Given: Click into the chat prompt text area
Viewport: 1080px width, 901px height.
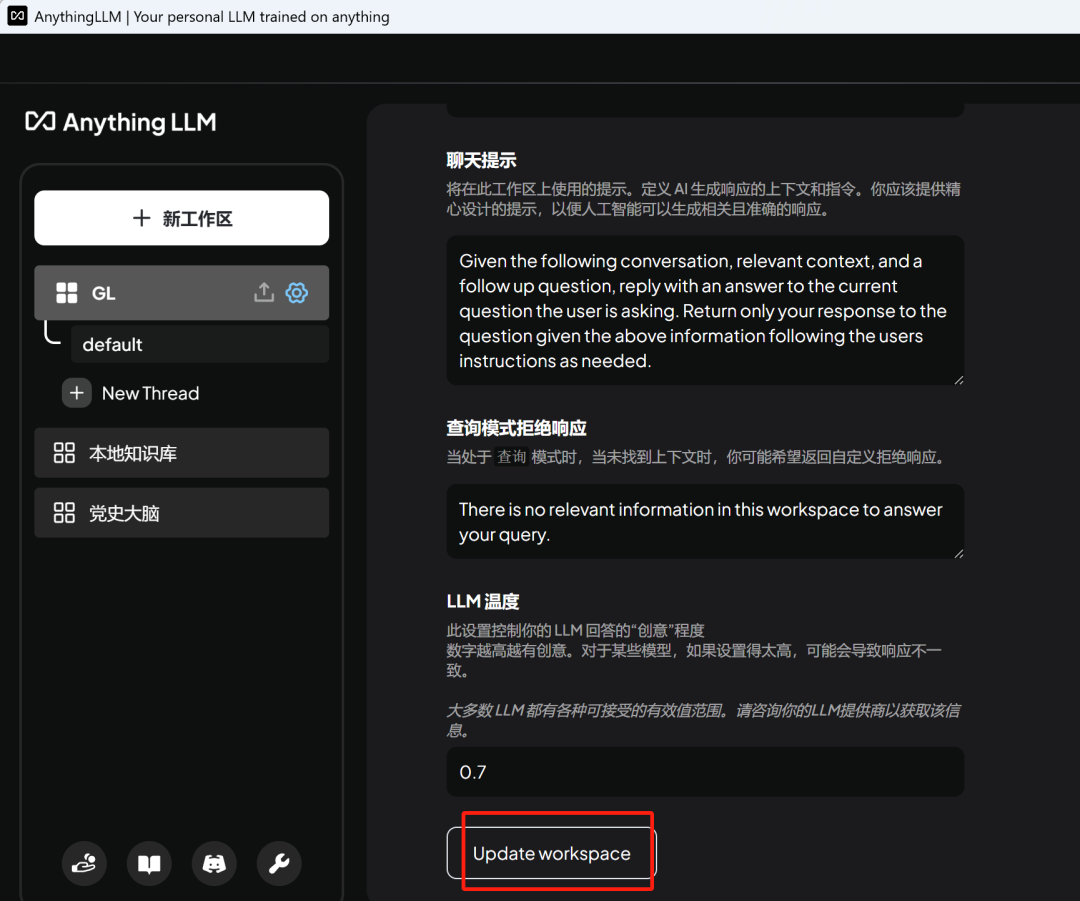Looking at the screenshot, I should (705, 311).
